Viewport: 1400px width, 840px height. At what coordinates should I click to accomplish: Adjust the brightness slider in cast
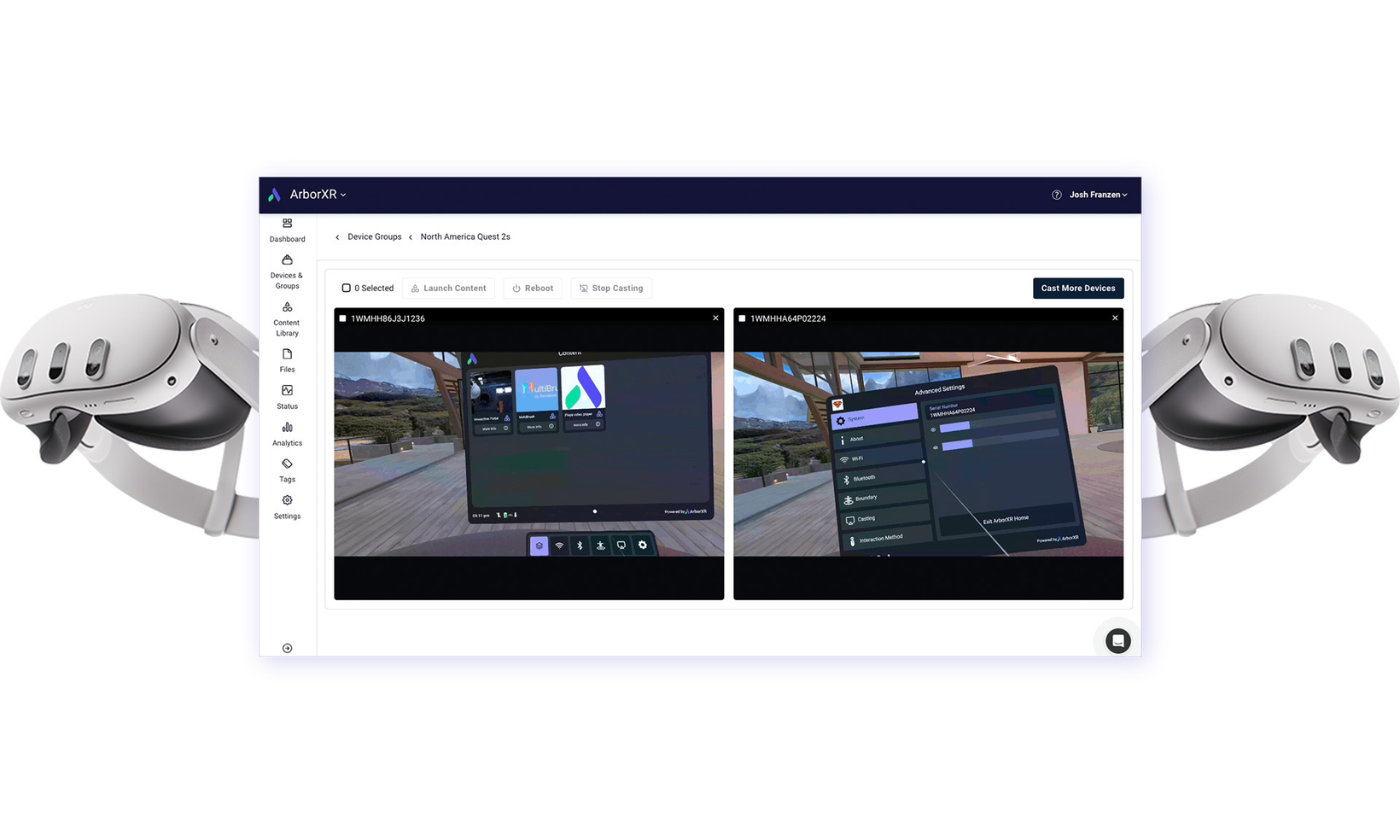coord(997,423)
